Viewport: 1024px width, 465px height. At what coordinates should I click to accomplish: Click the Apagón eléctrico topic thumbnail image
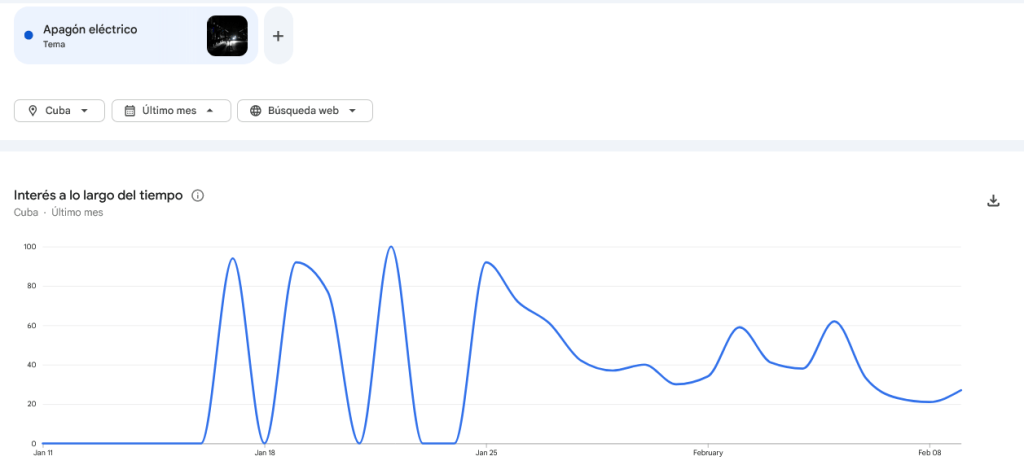coord(227,36)
